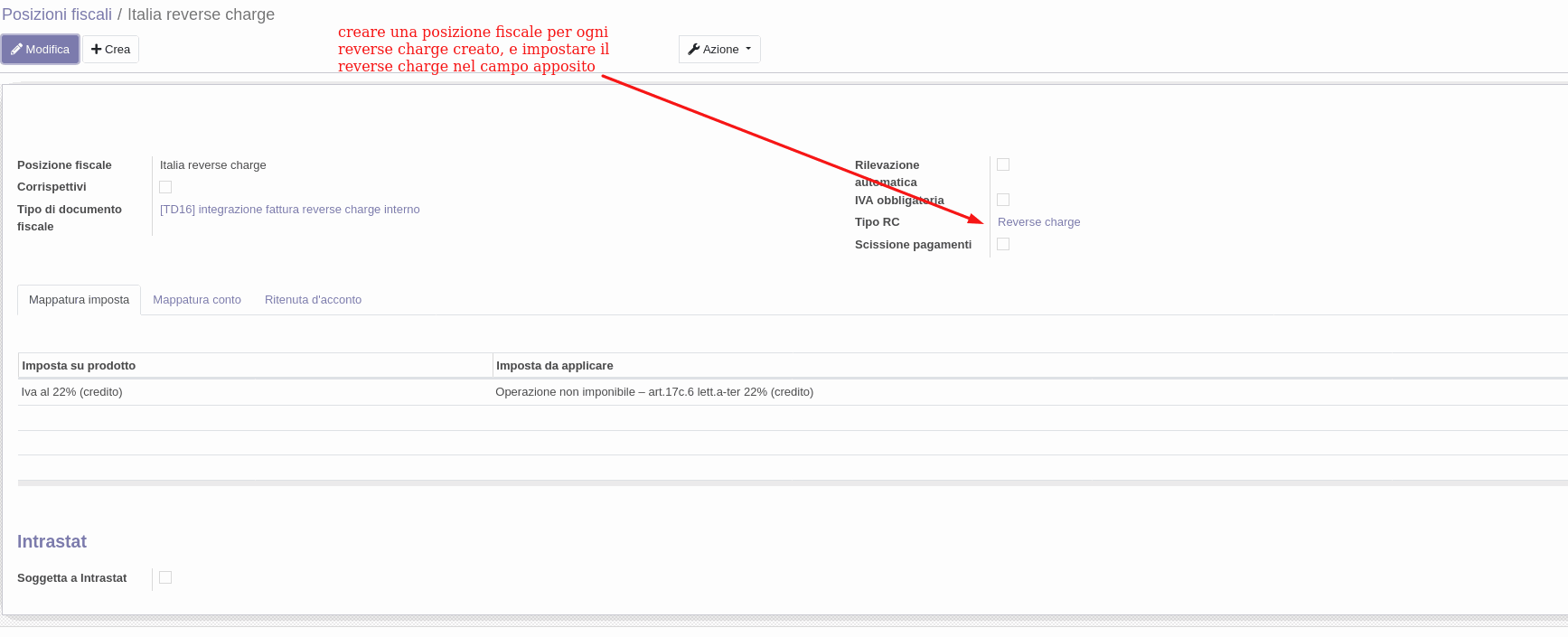The image size is (1568, 637).
Task: Toggle the Soggetta a Intrastat checkbox
Action: pos(165,577)
